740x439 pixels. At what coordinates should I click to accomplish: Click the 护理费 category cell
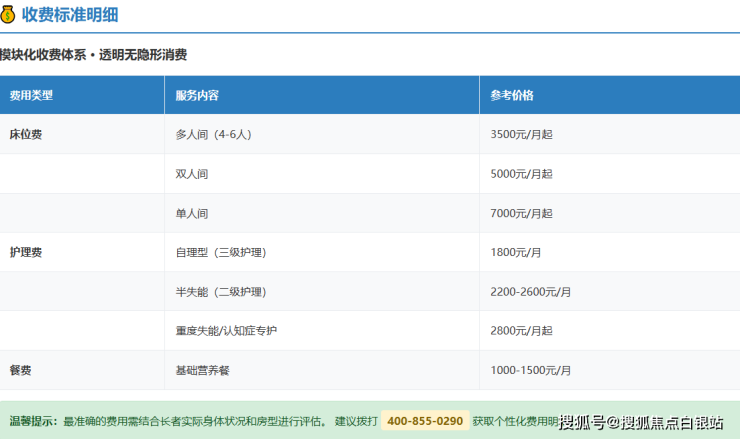[25, 252]
